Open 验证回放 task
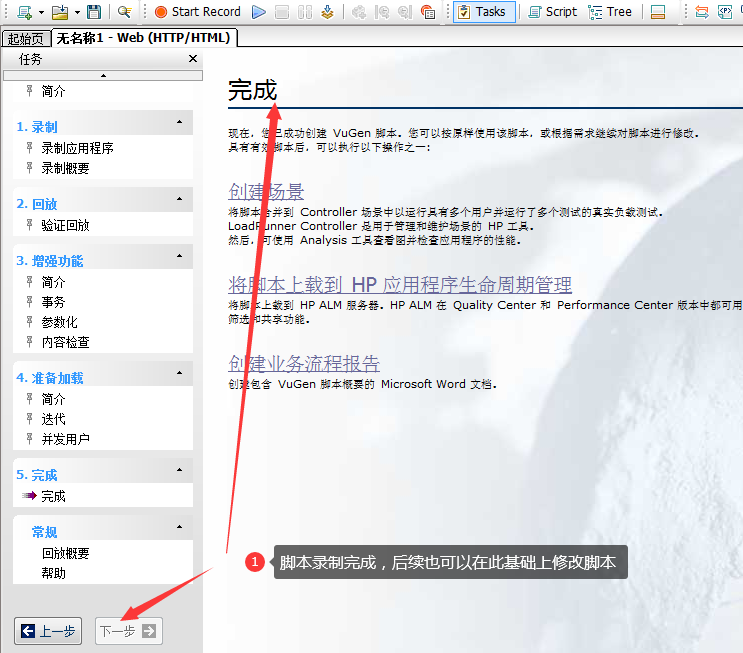 tap(65, 225)
